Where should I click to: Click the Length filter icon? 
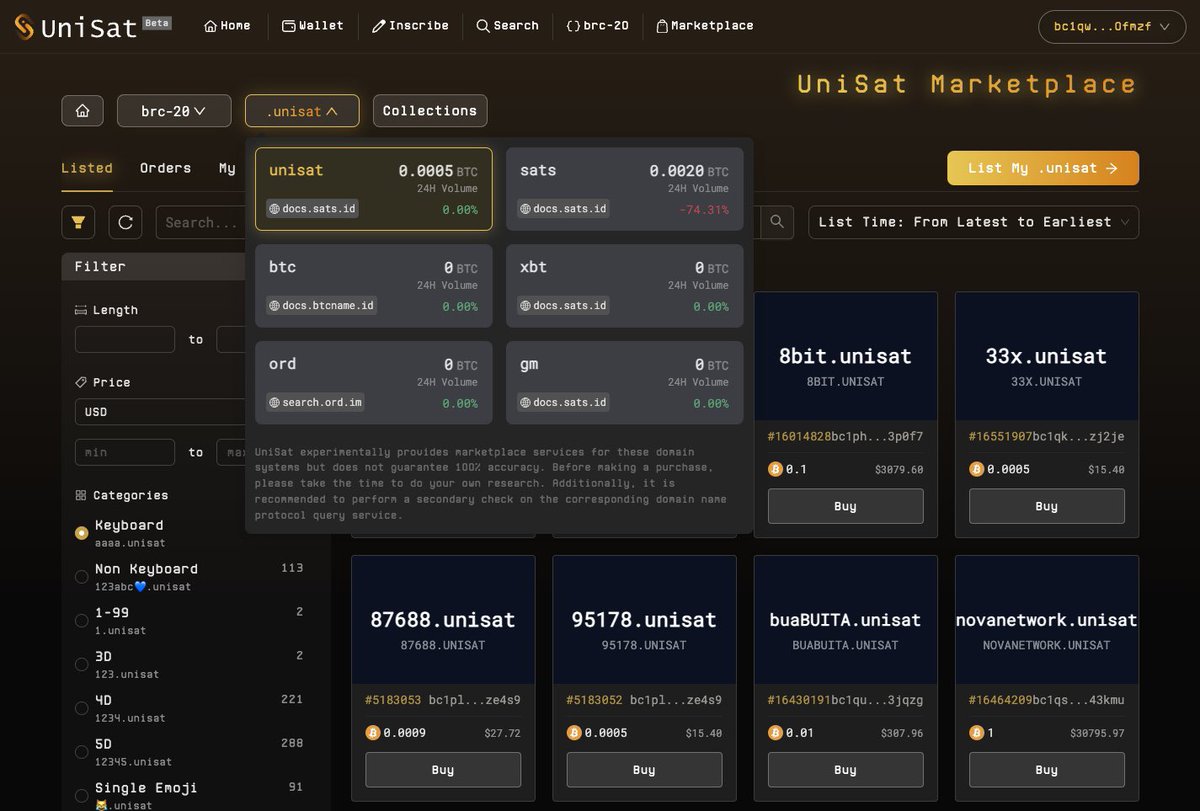click(81, 310)
